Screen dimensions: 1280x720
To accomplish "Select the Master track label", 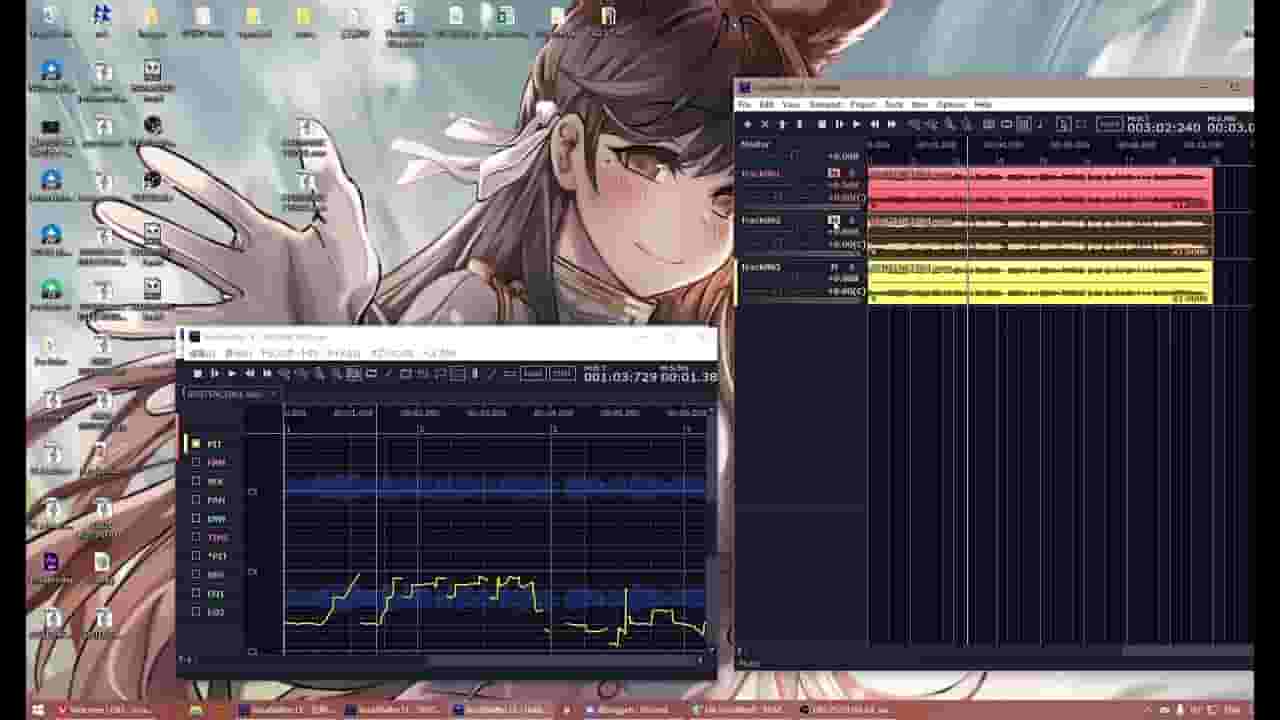I will [755, 144].
